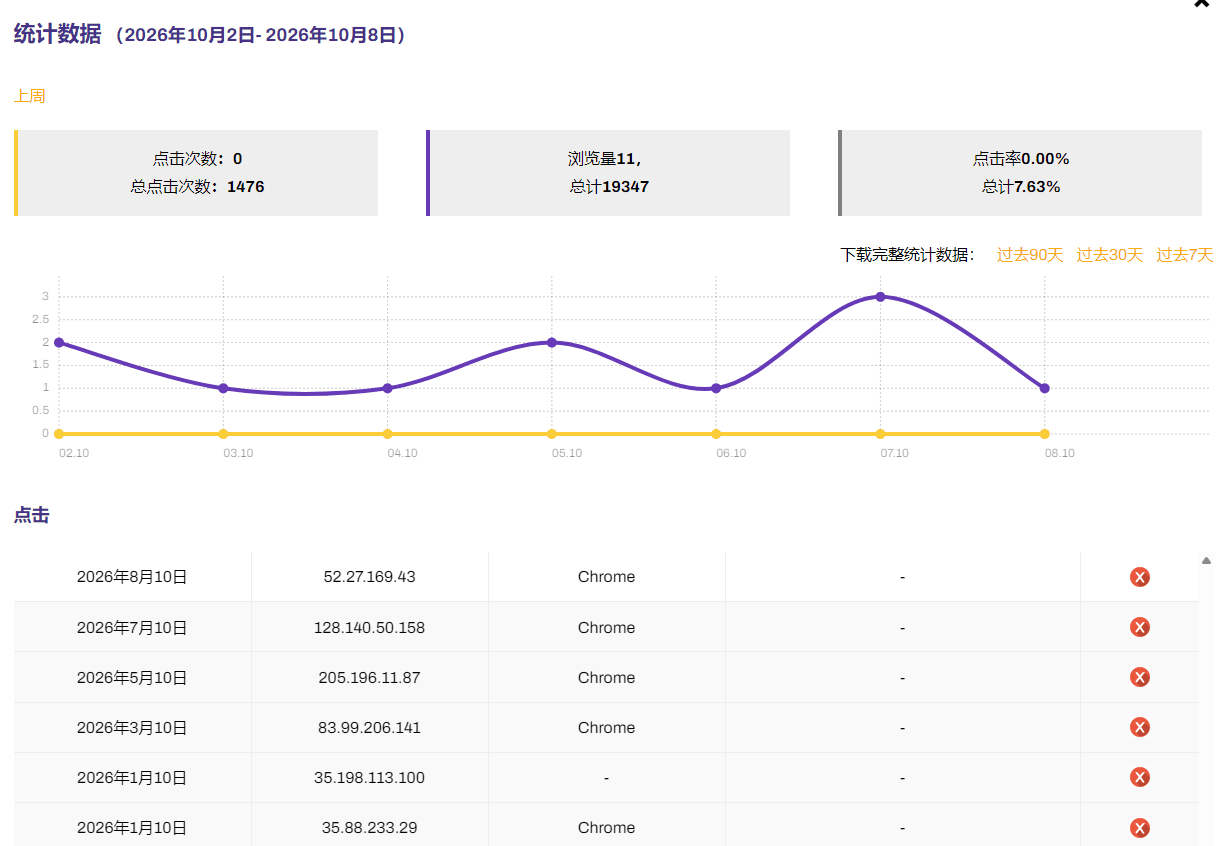Select purple data point at 07.10 peak
The width and height of the screenshot is (1223, 846).
click(880, 296)
